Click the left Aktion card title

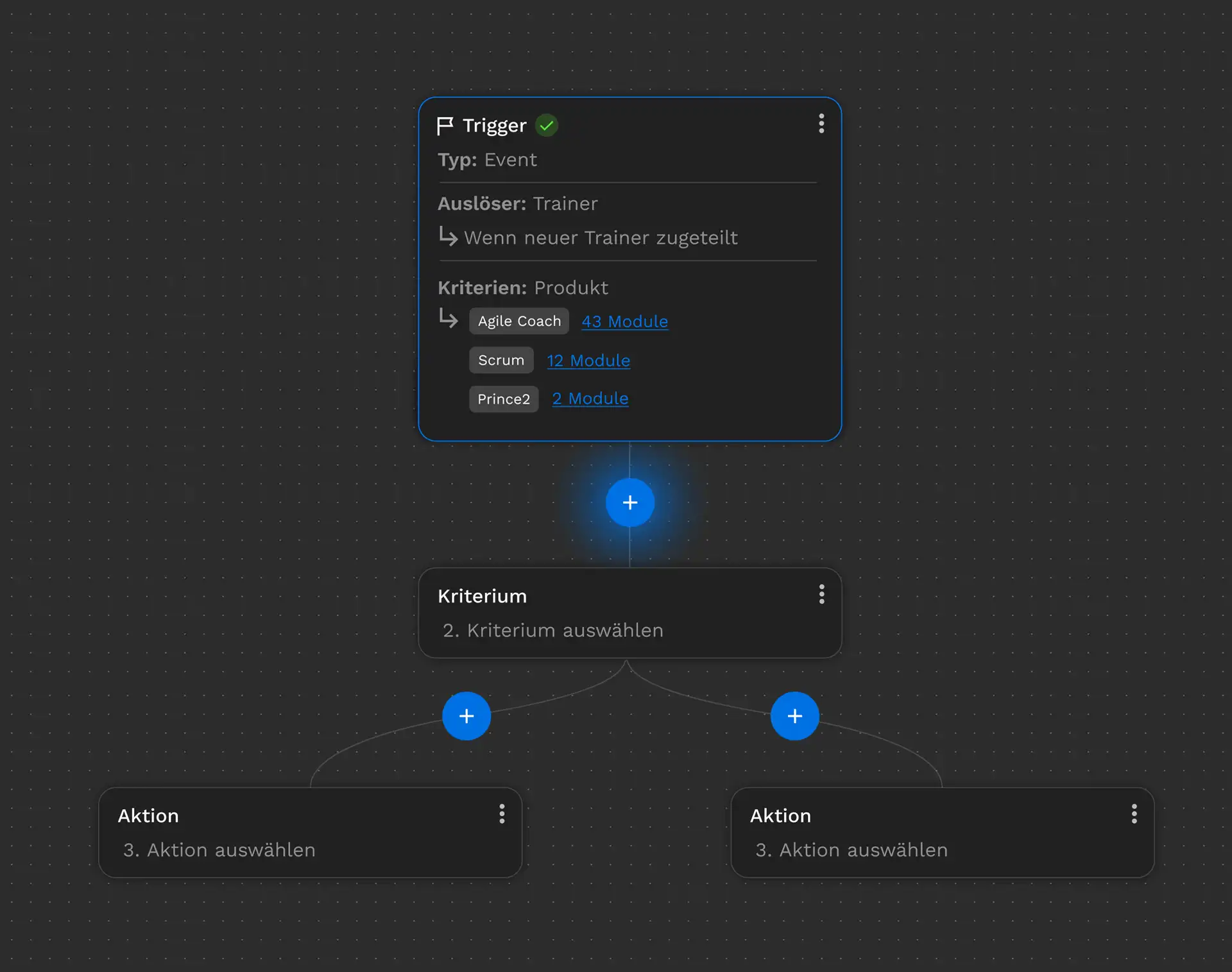click(148, 815)
